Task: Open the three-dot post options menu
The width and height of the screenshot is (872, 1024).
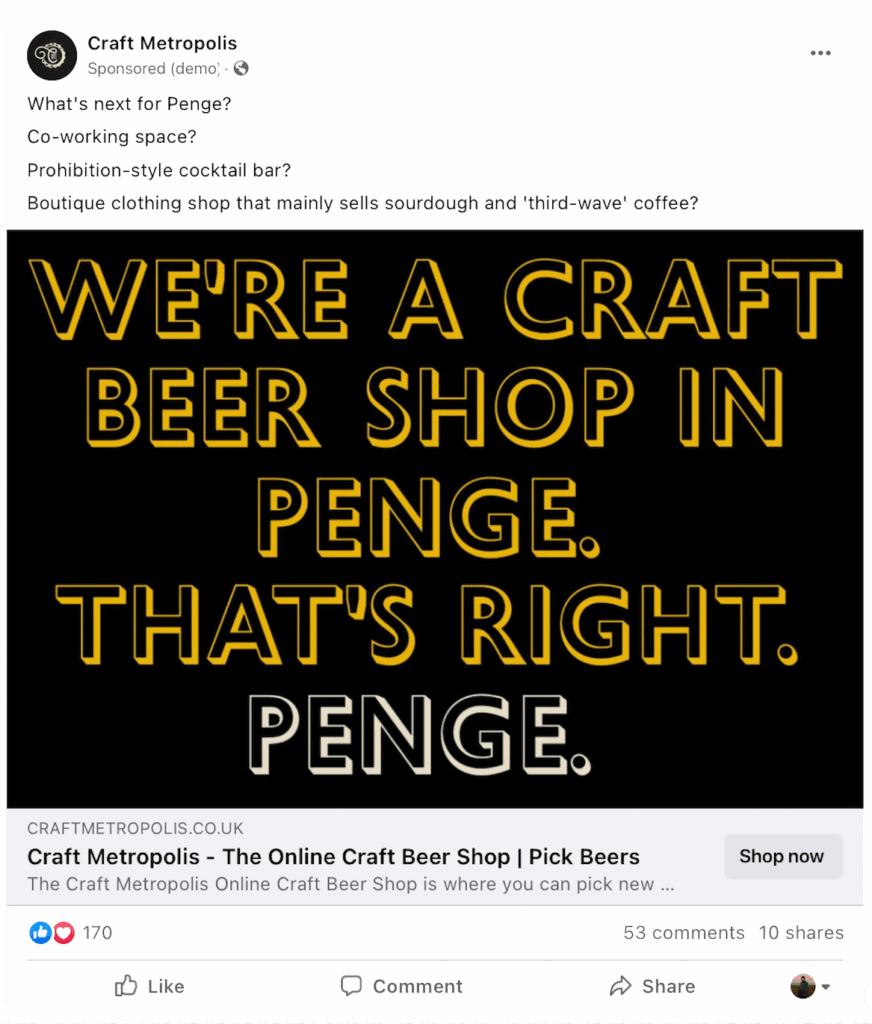Action: 821,54
